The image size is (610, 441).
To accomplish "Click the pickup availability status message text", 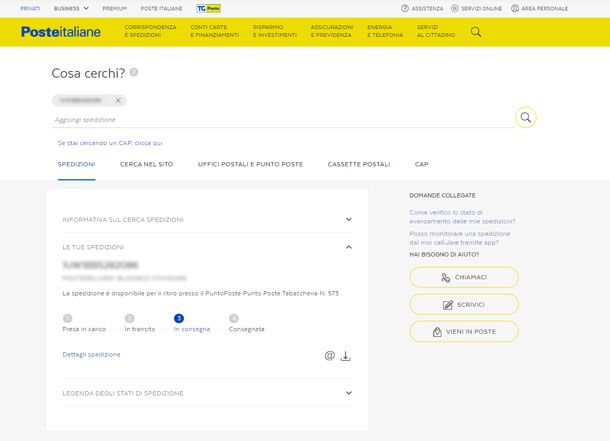I will coord(201,294).
